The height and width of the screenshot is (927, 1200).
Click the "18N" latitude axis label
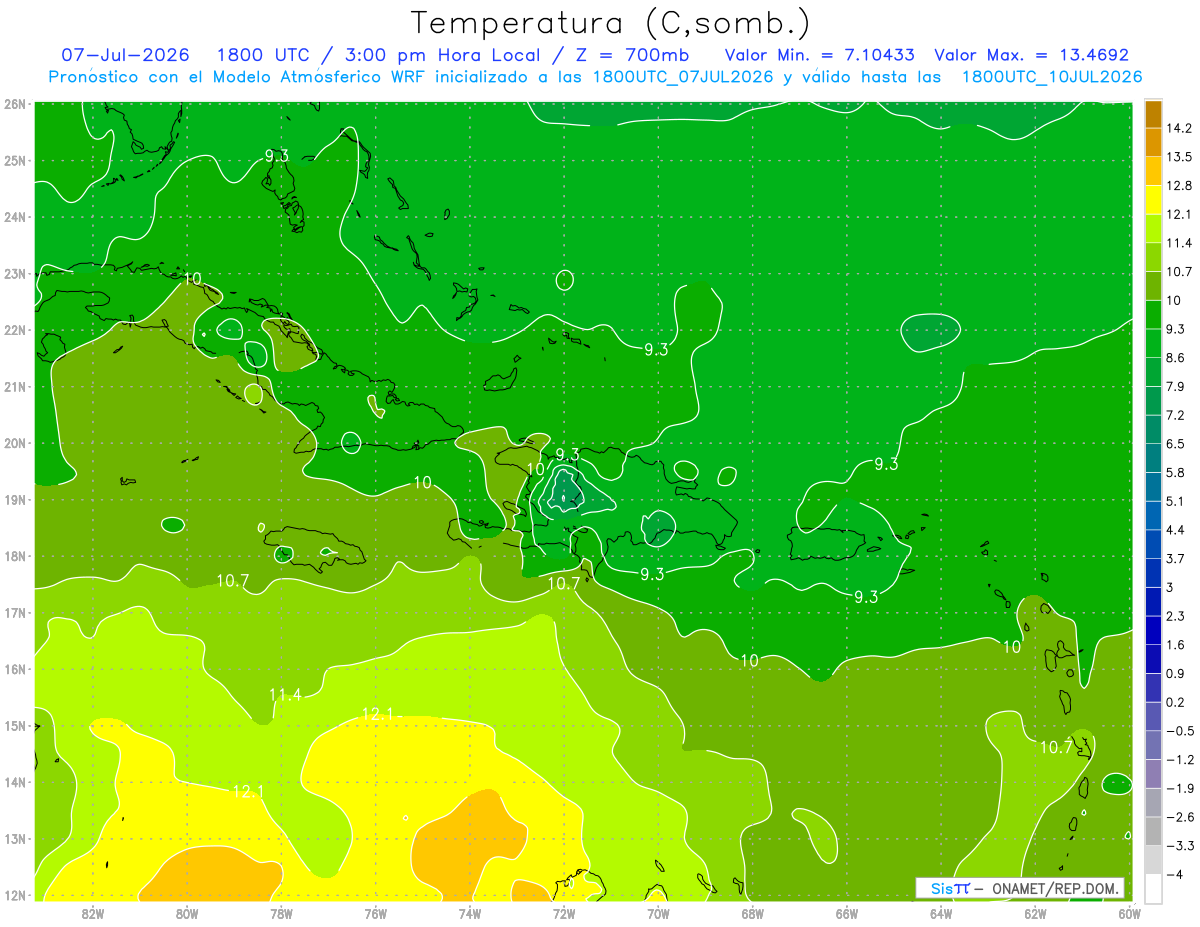[14, 556]
